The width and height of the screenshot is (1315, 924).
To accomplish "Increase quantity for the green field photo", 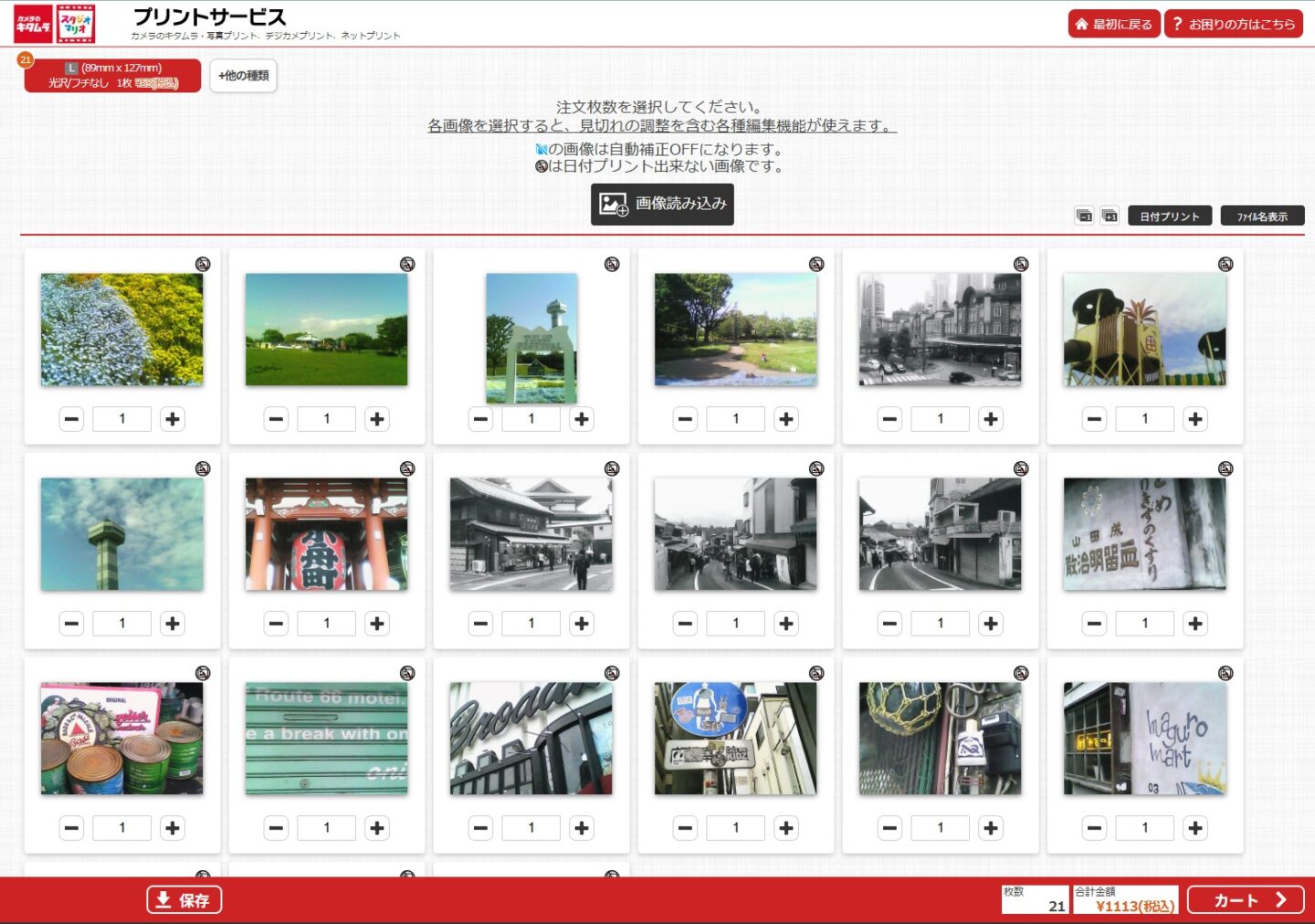I will tap(377, 419).
